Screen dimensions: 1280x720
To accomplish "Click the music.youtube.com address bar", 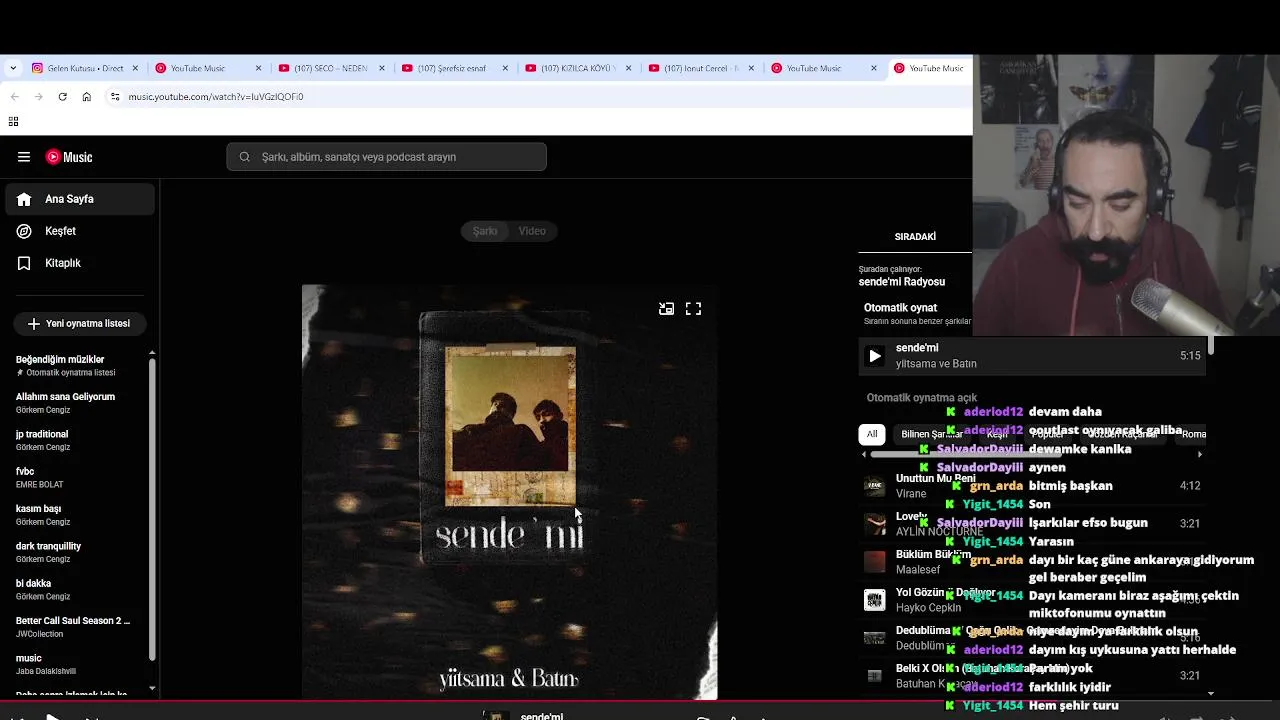I will [540, 97].
